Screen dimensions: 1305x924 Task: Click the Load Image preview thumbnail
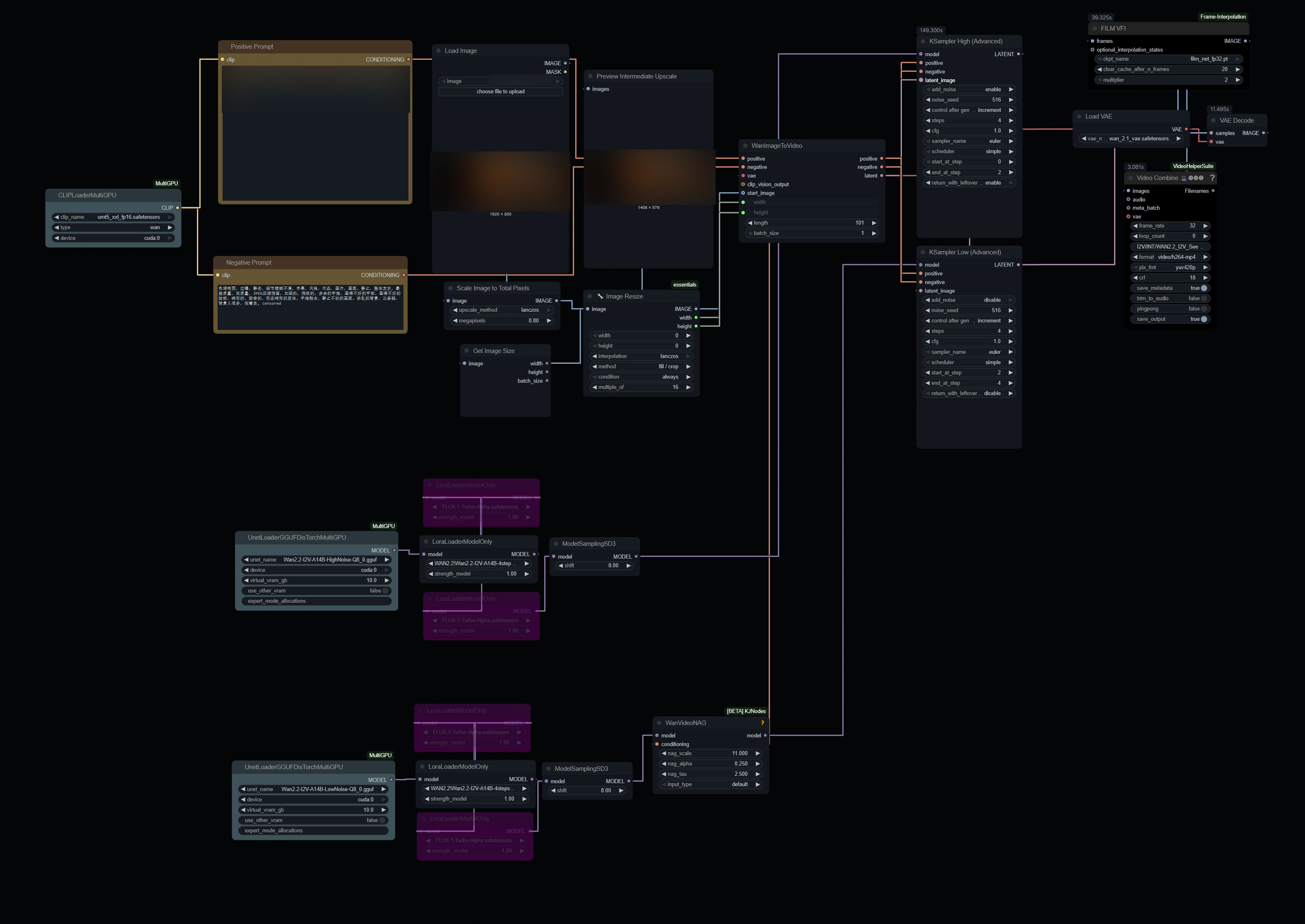tap(500, 181)
